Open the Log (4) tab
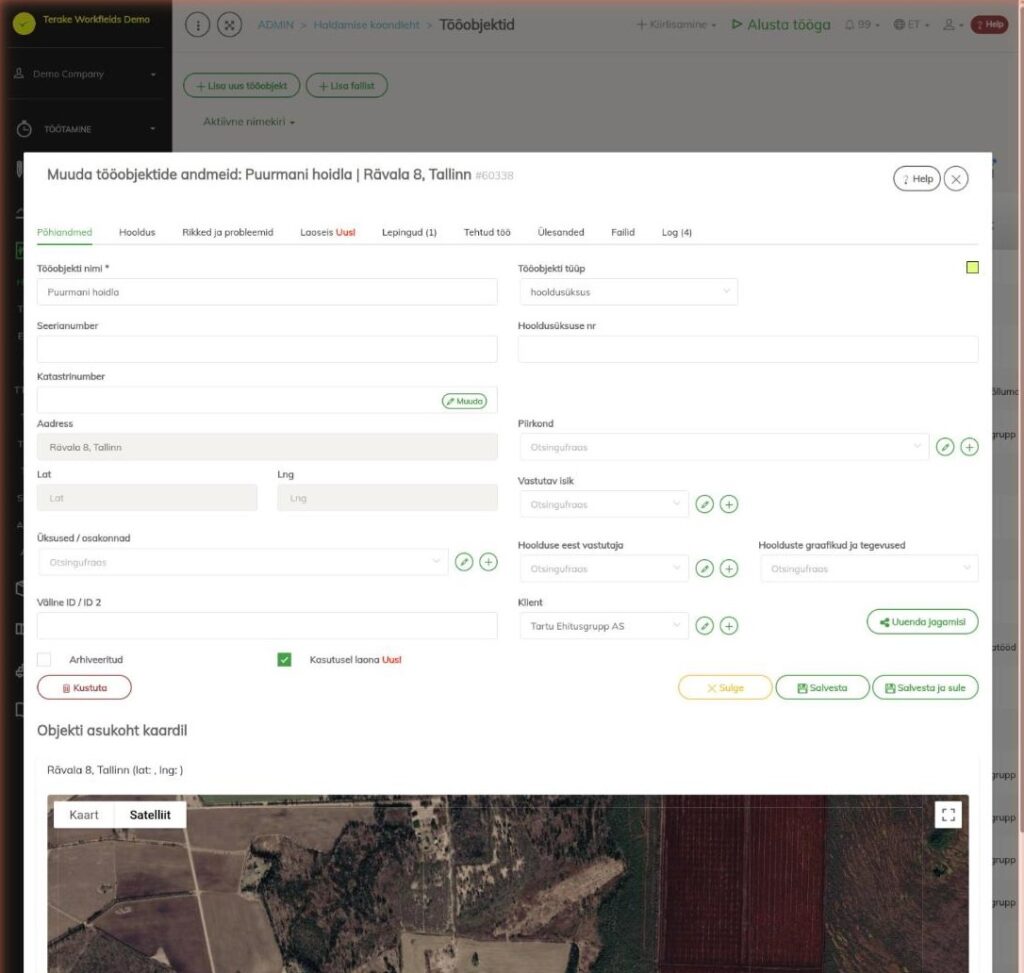 pyautogui.click(x=677, y=232)
